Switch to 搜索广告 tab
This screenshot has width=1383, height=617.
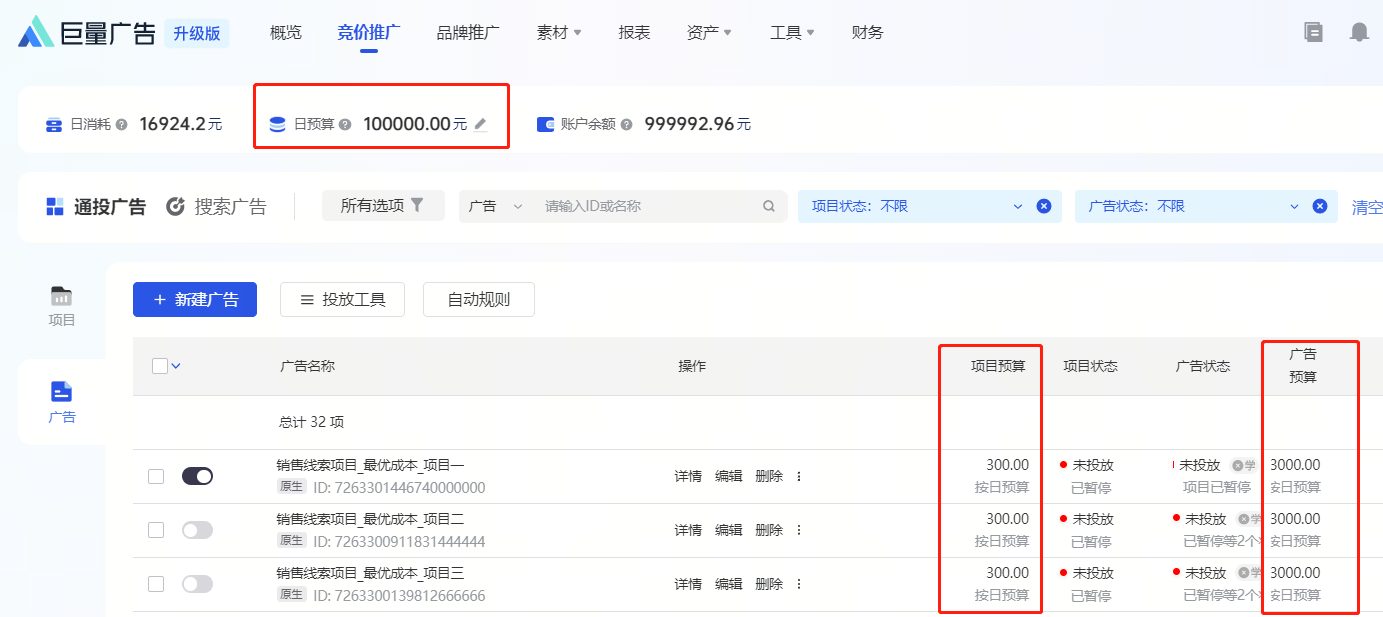(x=217, y=207)
